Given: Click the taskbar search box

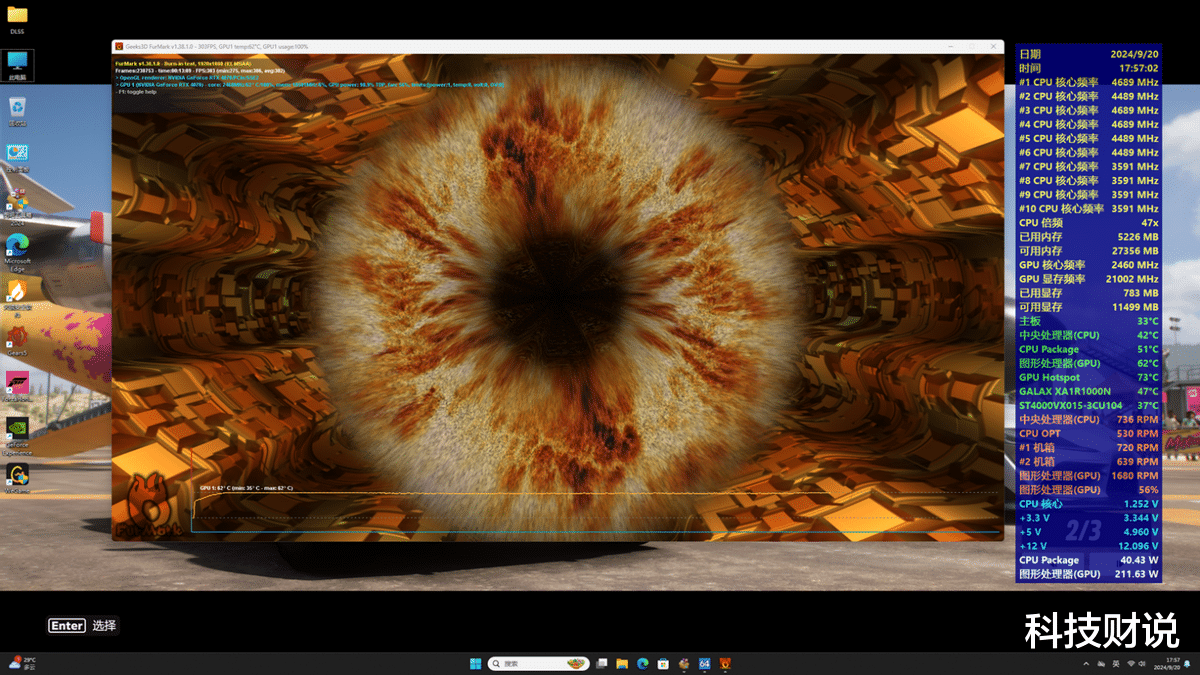Looking at the screenshot, I should (539, 663).
